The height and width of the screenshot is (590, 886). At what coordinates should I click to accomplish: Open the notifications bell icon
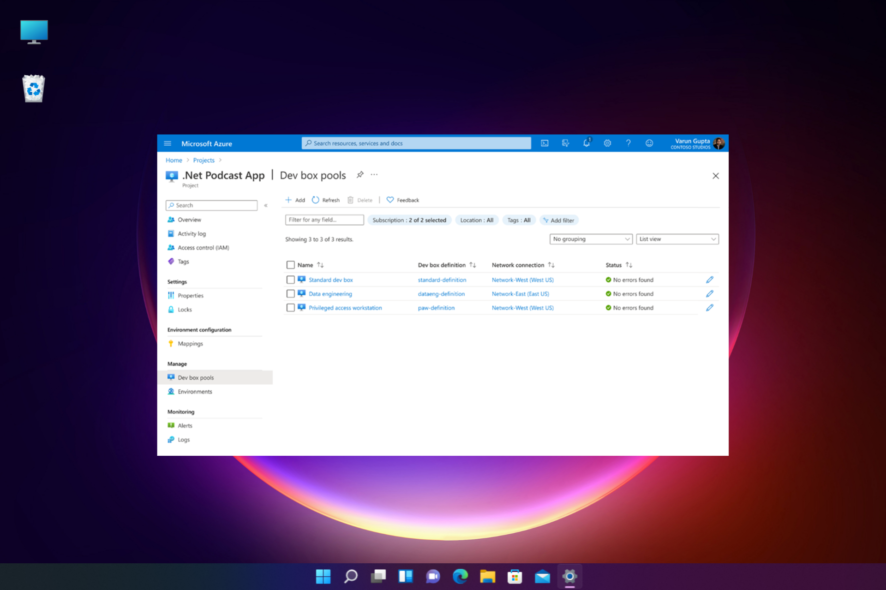click(587, 143)
